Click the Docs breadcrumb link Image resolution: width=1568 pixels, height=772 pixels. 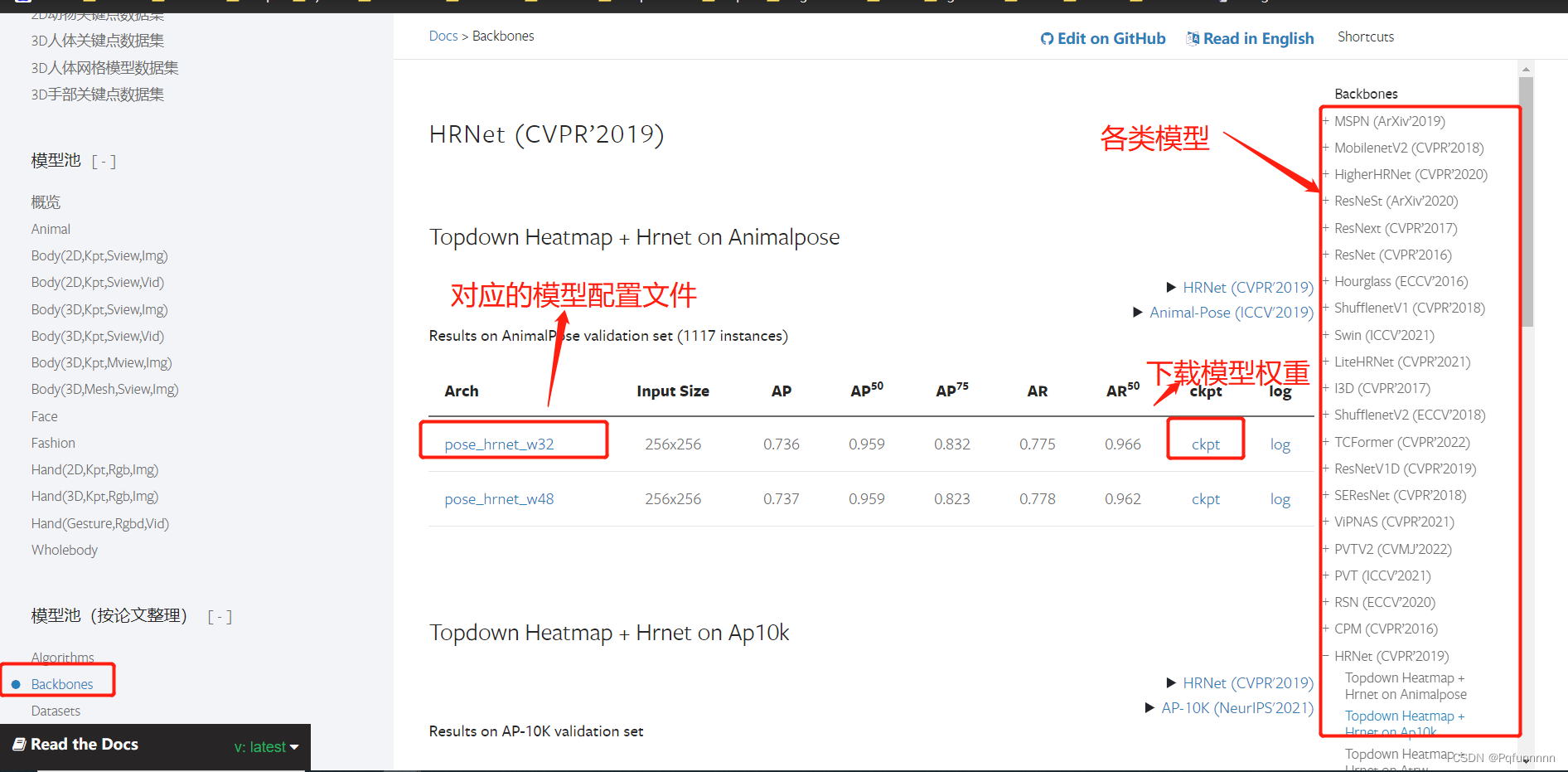click(x=443, y=36)
